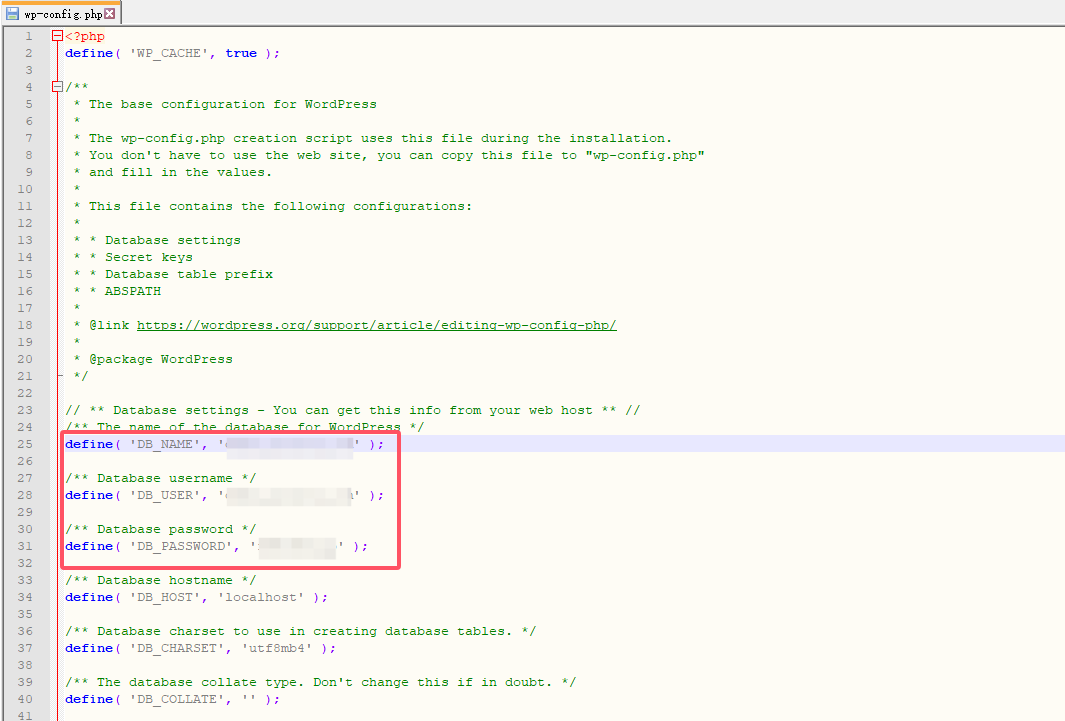Click the 'Database username' comment
The image size is (1065, 721).
pyautogui.click(x=161, y=479)
